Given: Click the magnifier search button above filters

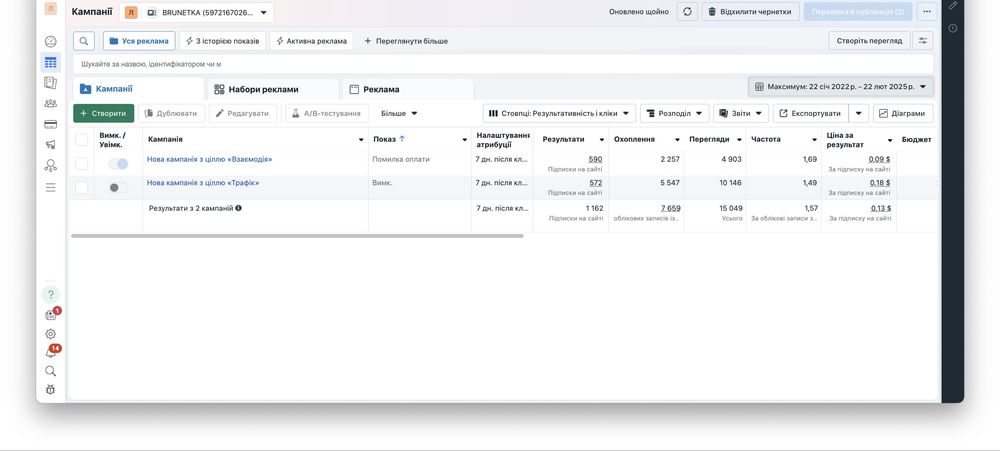Looking at the screenshot, I should (84, 41).
